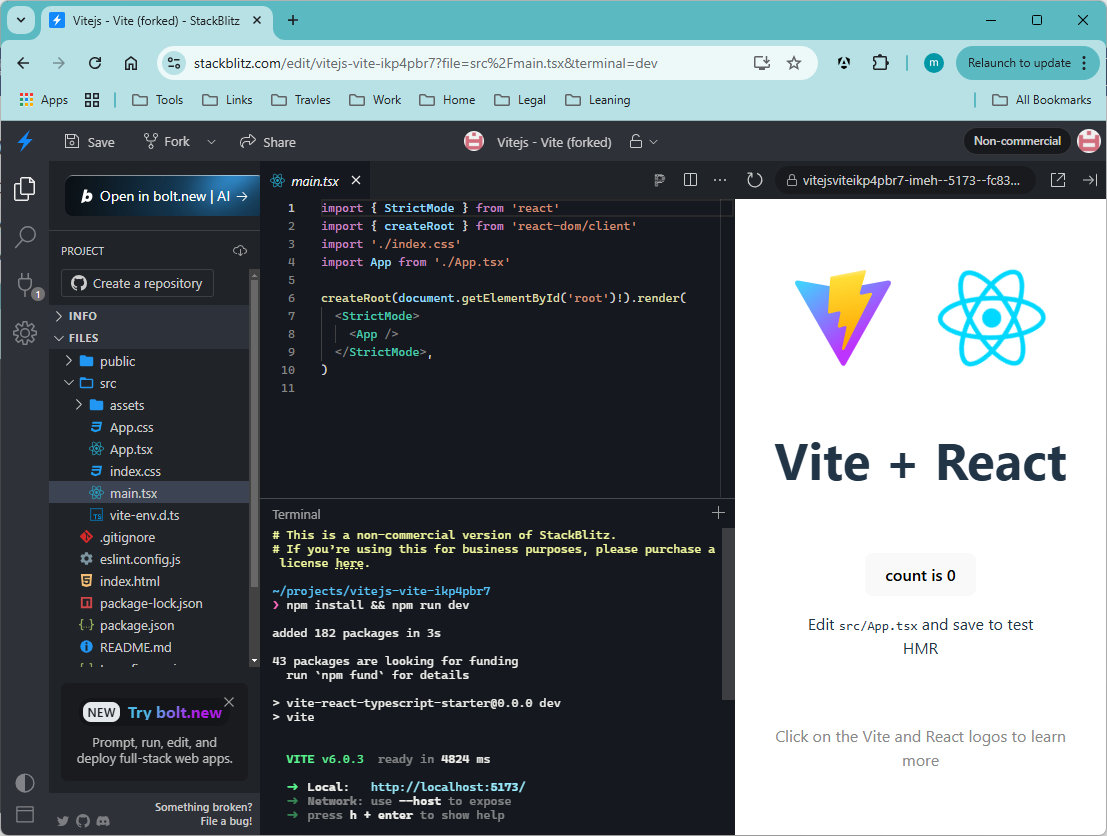Click the terminal vertical scrollbar

728,614
